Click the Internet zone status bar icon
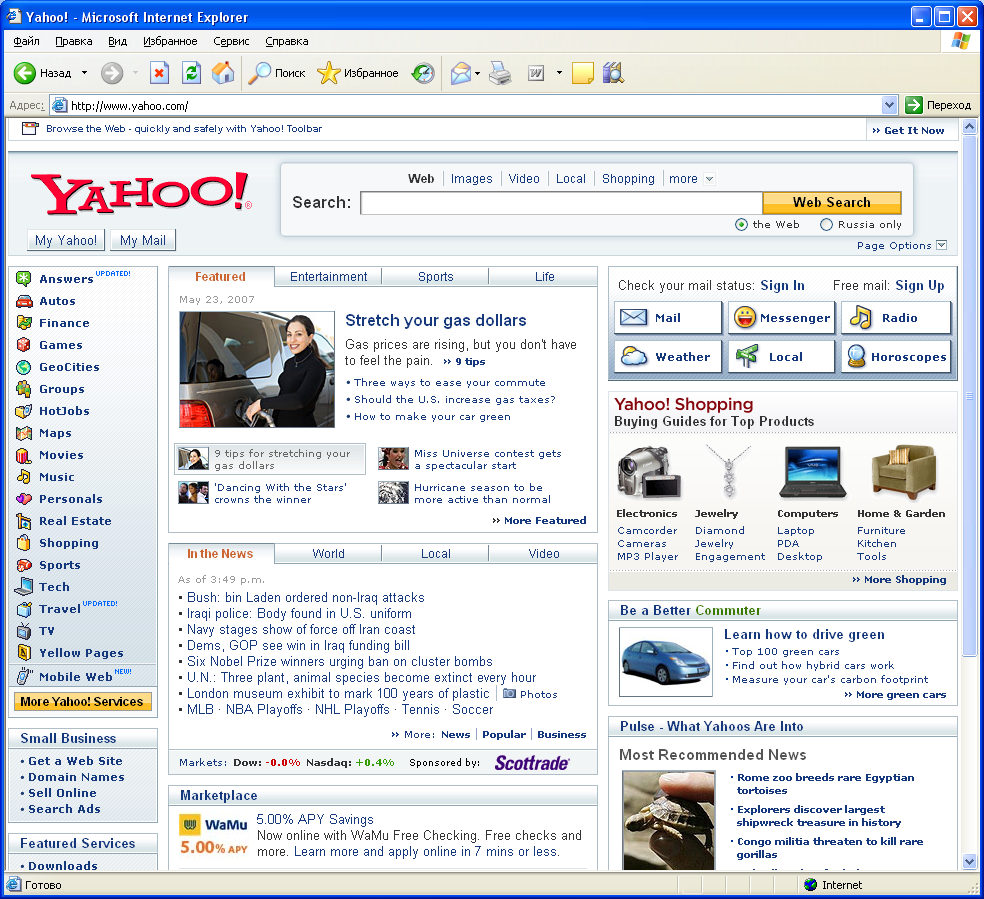 (x=811, y=885)
